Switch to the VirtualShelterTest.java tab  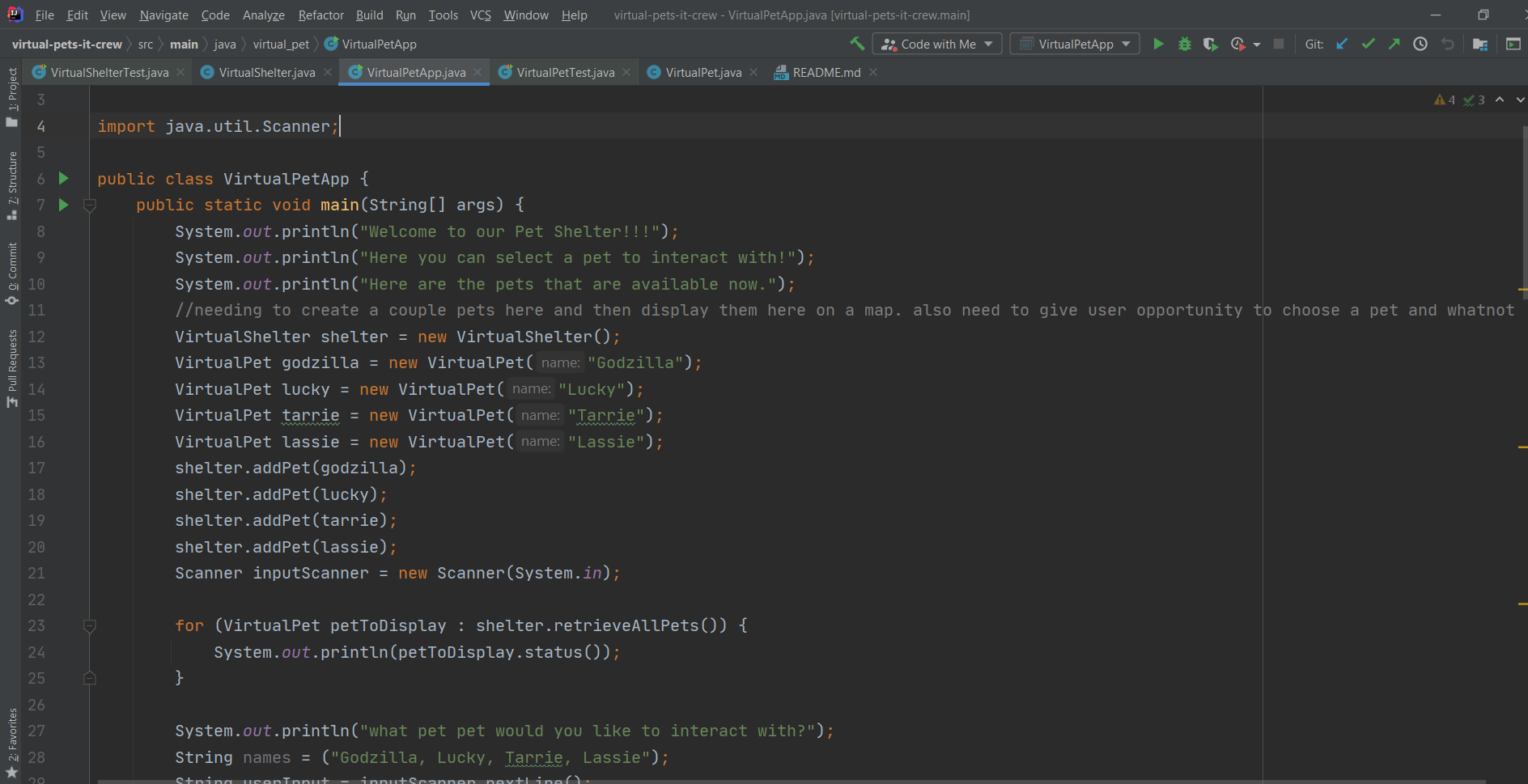(109, 72)
